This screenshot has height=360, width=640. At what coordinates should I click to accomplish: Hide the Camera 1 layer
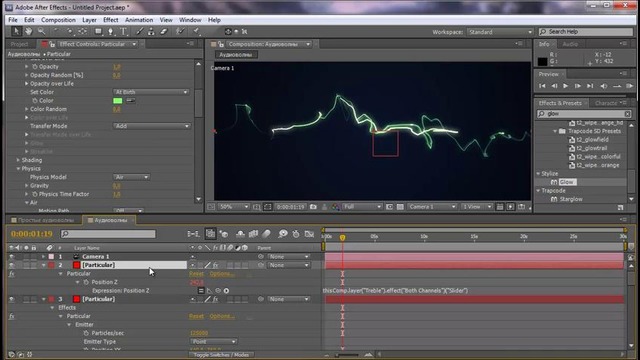11,257
